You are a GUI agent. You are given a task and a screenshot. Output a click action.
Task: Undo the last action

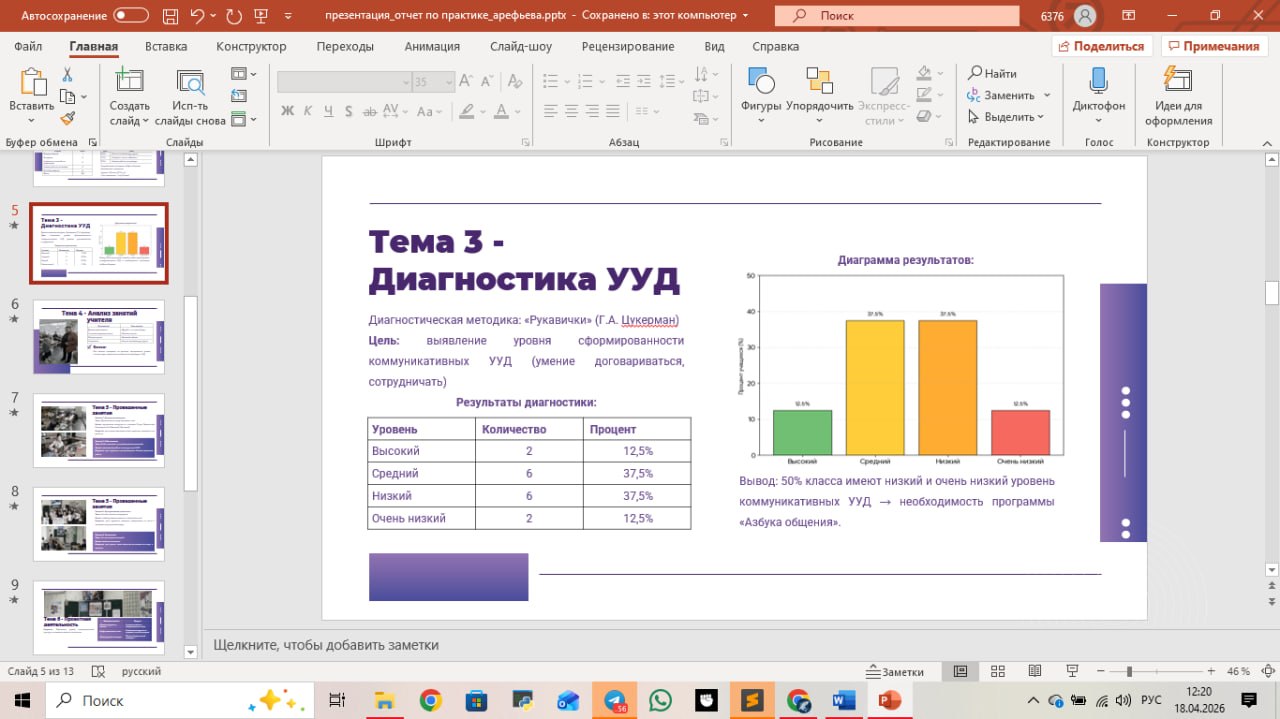click(197, 16)
